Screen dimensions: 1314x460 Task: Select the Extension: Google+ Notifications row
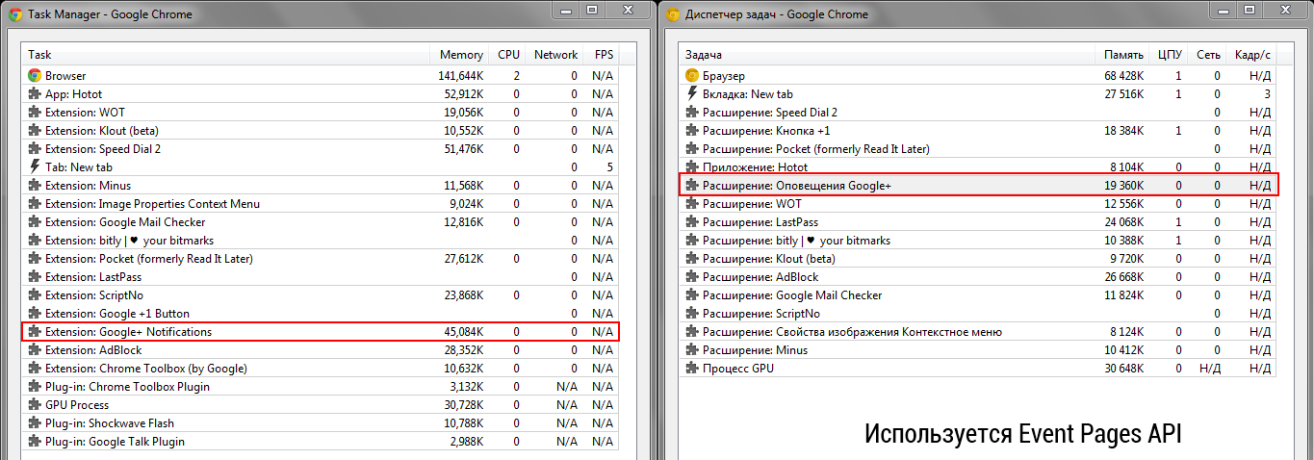pos(321,332)
